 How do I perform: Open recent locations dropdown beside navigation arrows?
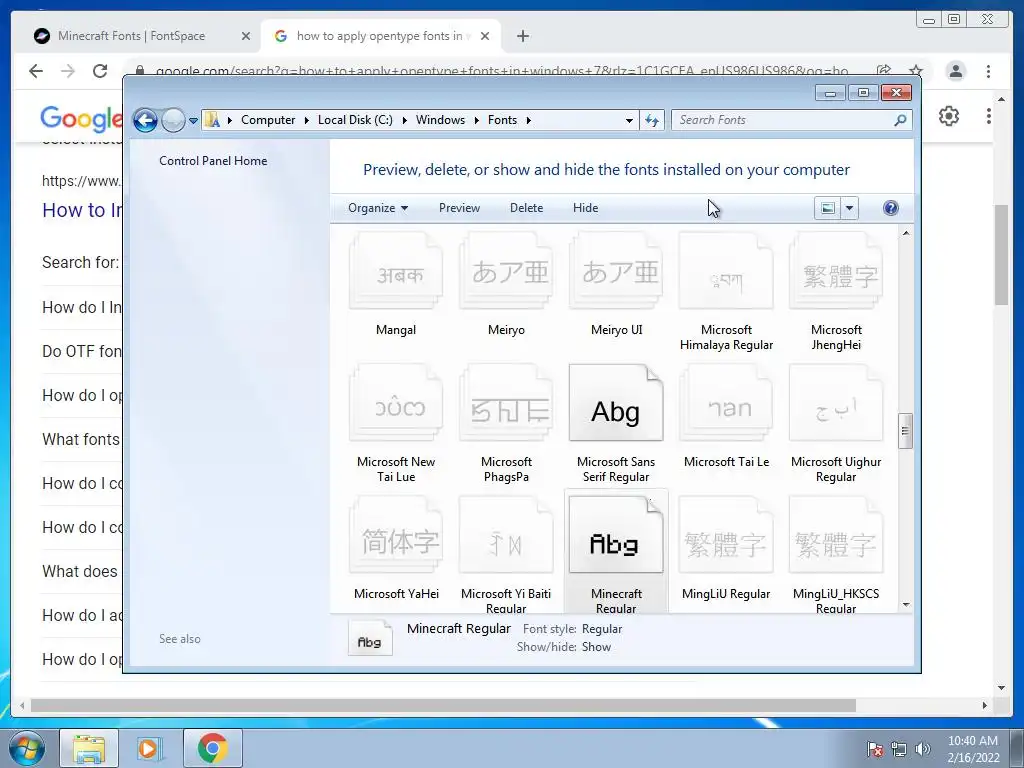click(193, 121)
